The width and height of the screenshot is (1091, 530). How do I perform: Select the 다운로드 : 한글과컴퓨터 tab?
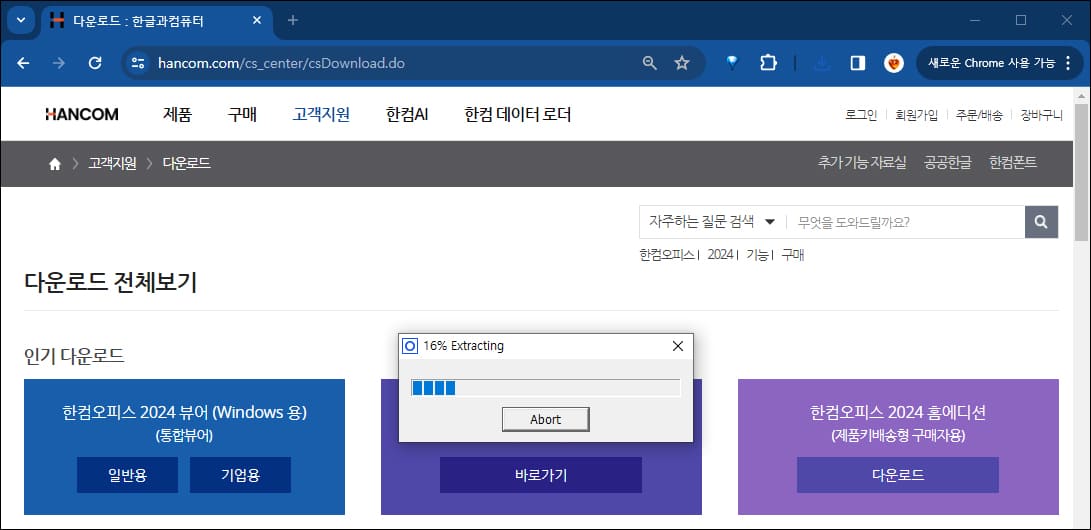157,21
